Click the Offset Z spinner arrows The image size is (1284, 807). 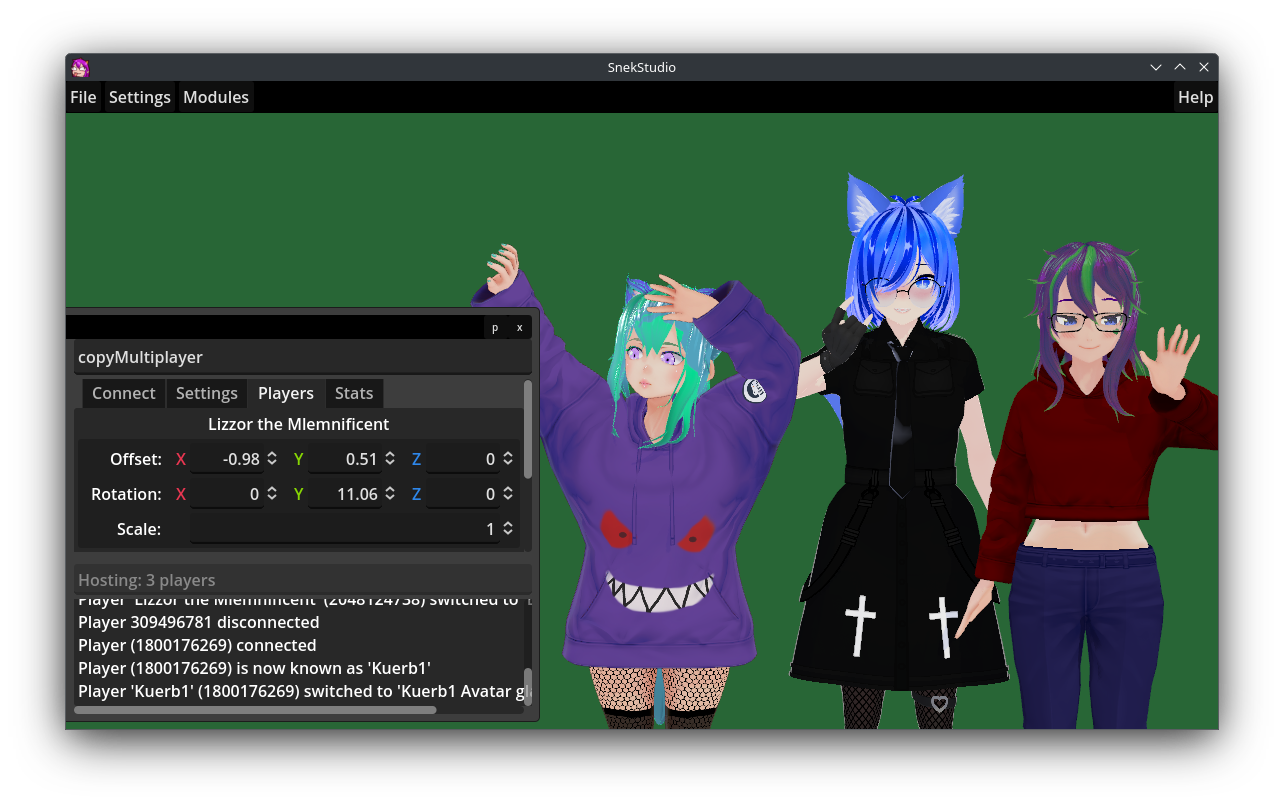click(508, 459)
